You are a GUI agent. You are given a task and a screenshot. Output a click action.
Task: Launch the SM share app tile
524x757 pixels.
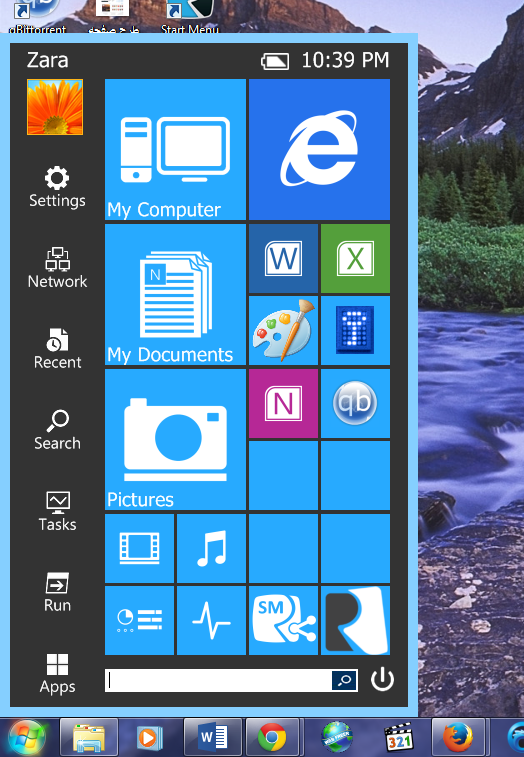(283, 620)
